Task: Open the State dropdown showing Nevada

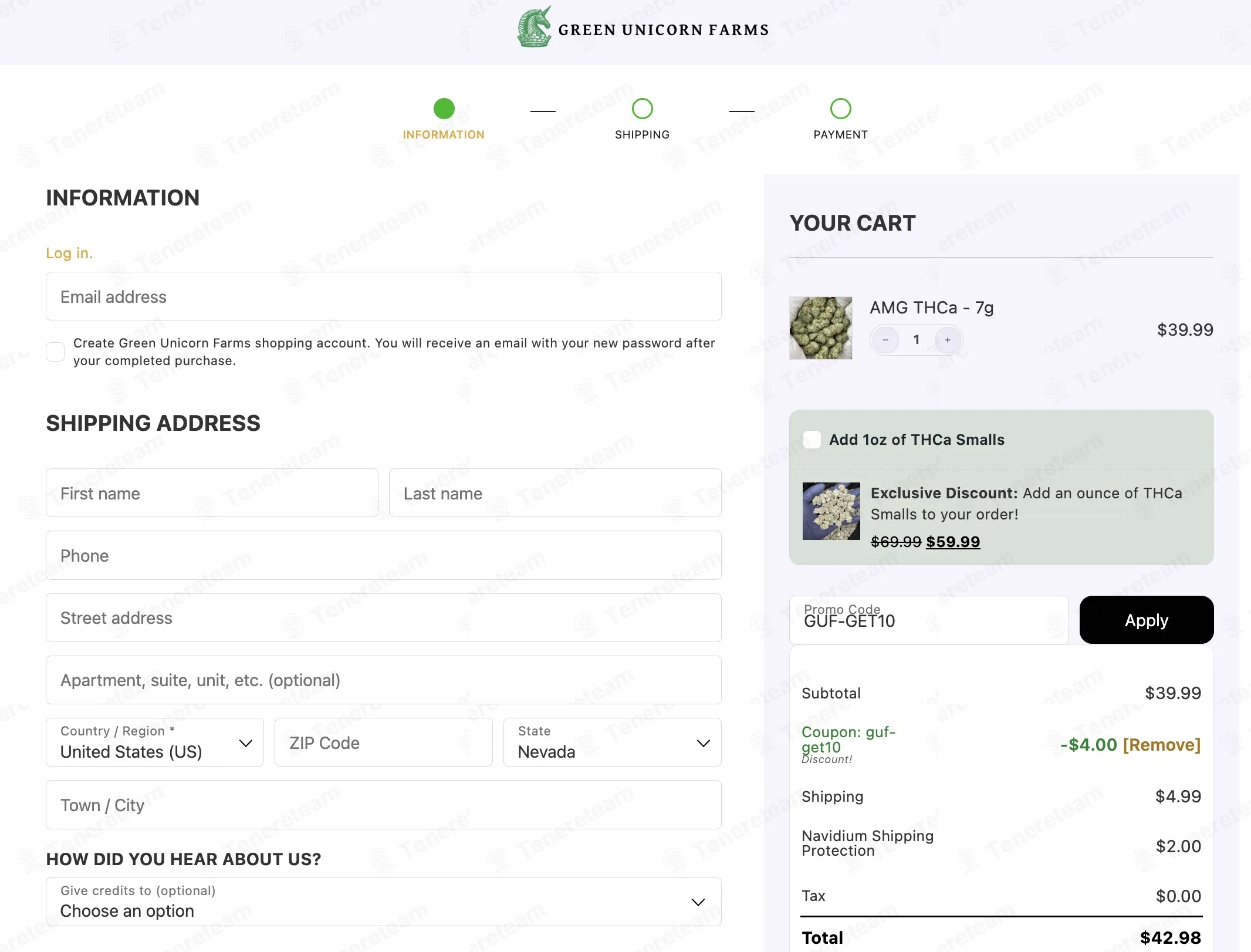Action: click(612, 742)
